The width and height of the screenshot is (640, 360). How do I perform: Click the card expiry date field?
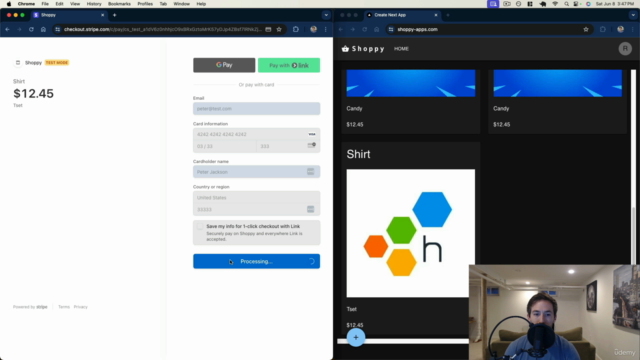[x=224, y=146]
